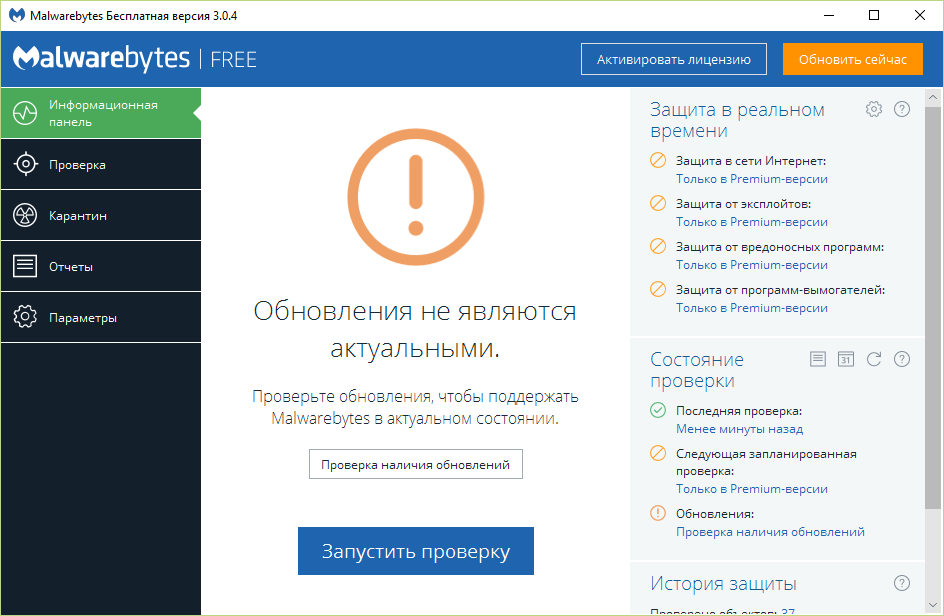Image resolution: width=944 pixels, height=616 pixels.
Task: Click the right panel vertical scrollbar thumb
Action: [x=933, y=308]
